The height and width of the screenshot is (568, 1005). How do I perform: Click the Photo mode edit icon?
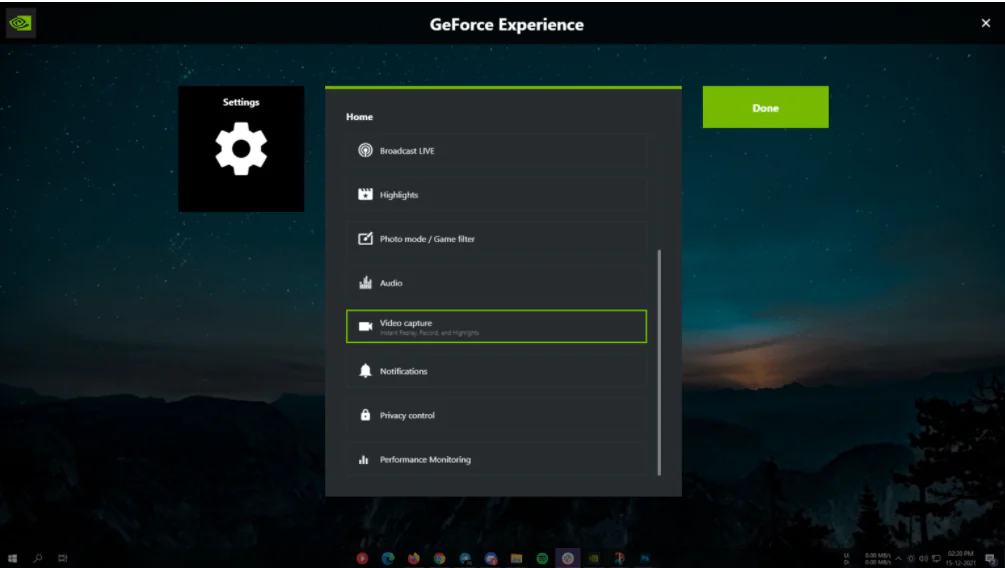pos(365,239)
